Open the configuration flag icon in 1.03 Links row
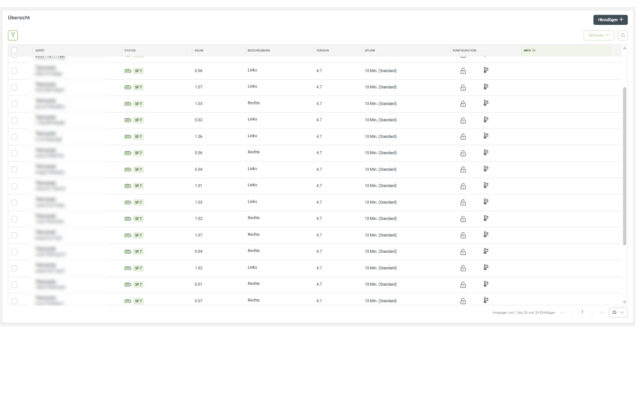The image size is (640, 400). pos(486,202)
